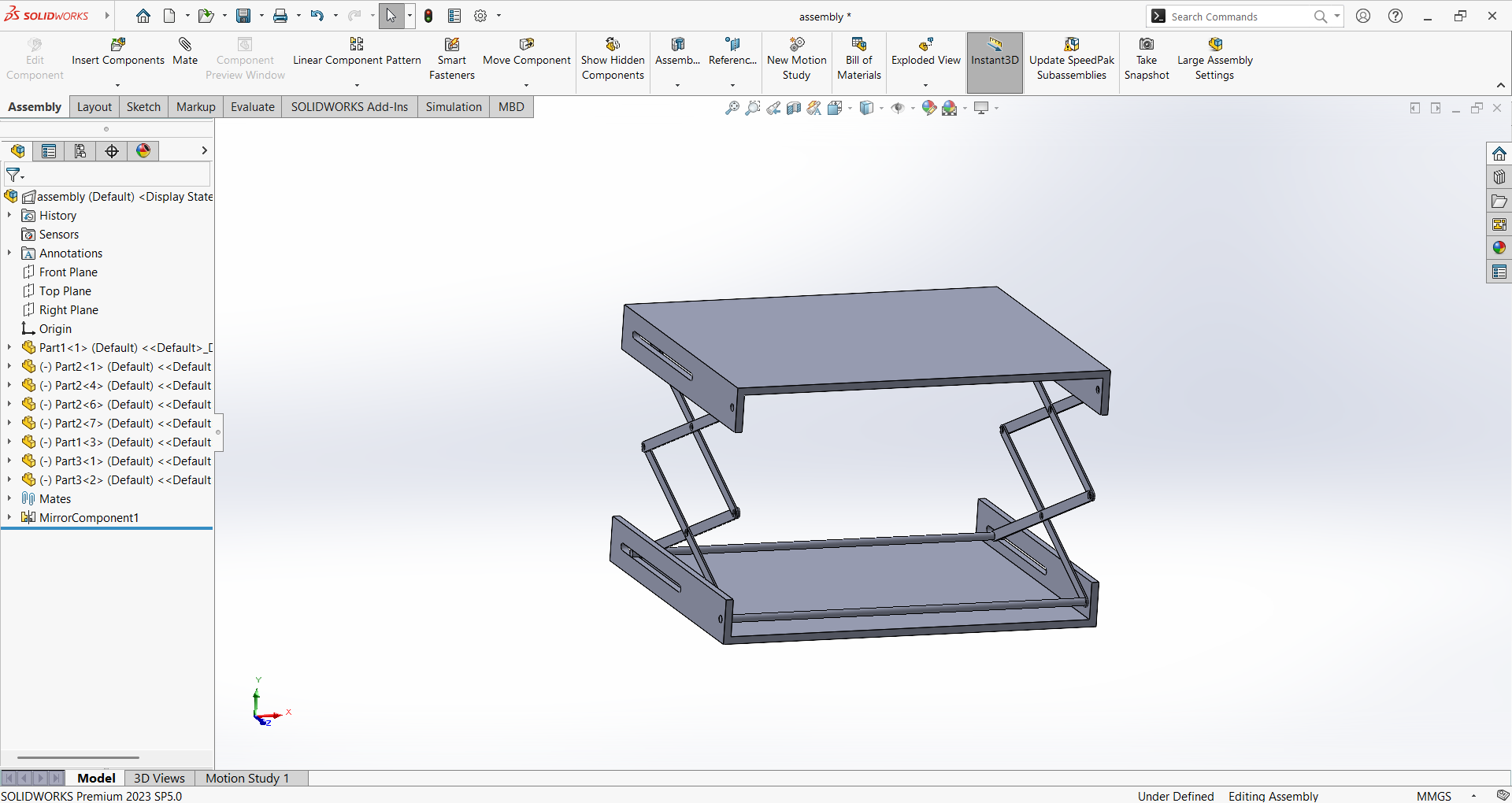Expand the MirrorComponent1 tree node
1512x803 pixels.
click(9, 517)
